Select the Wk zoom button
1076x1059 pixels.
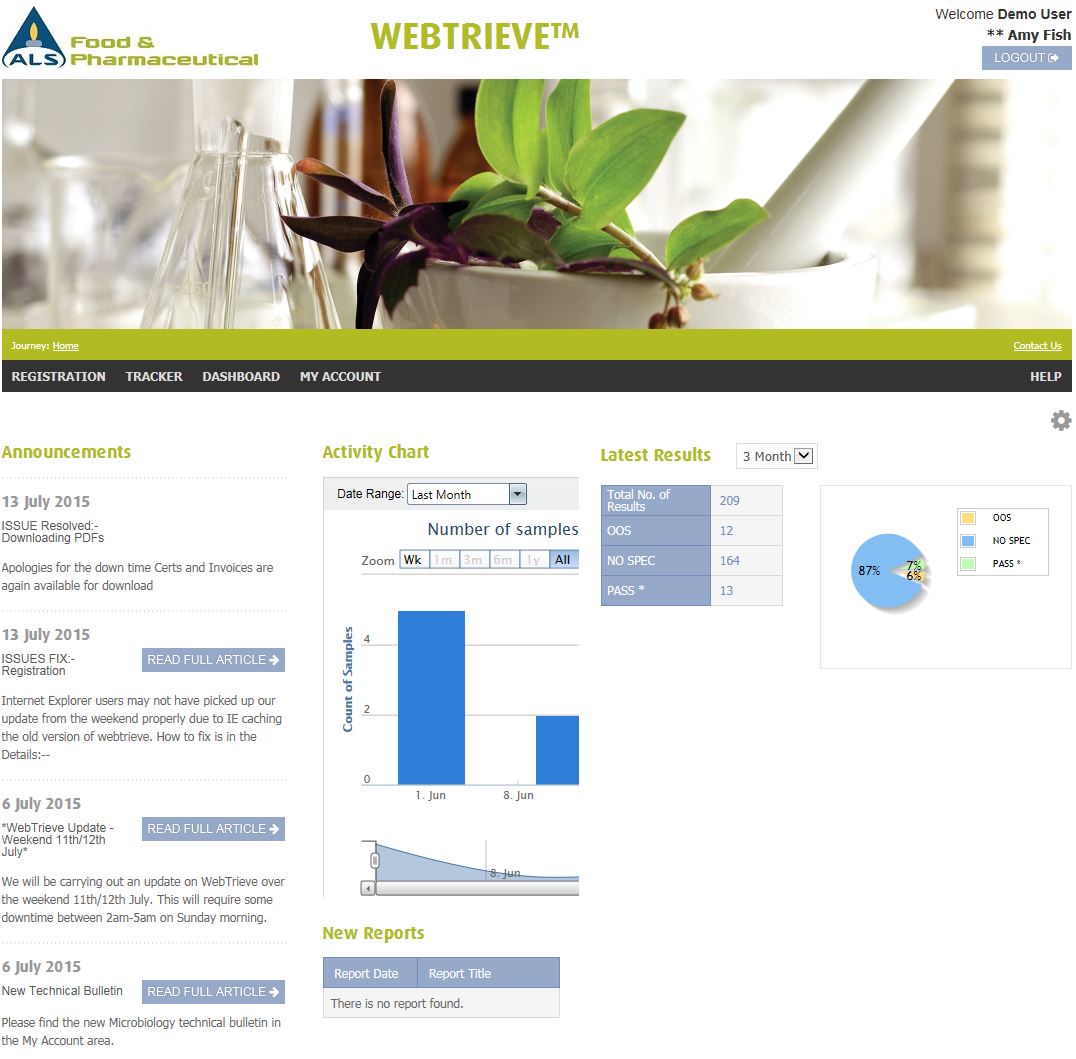point(414,560)
